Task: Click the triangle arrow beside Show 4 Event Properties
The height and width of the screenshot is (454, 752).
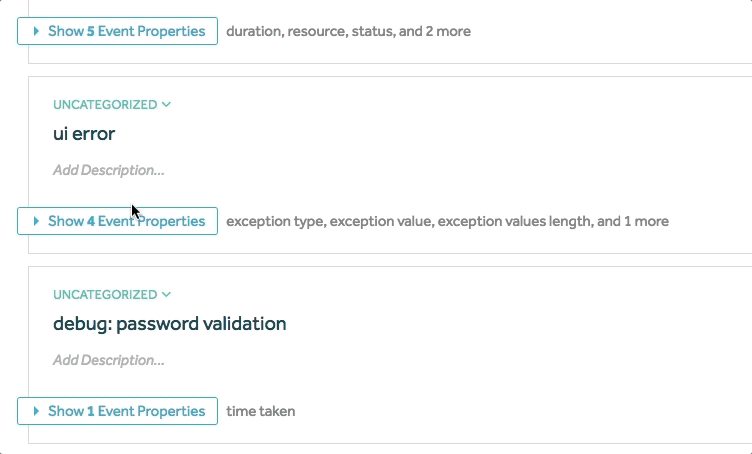Action: coord(36,221)
